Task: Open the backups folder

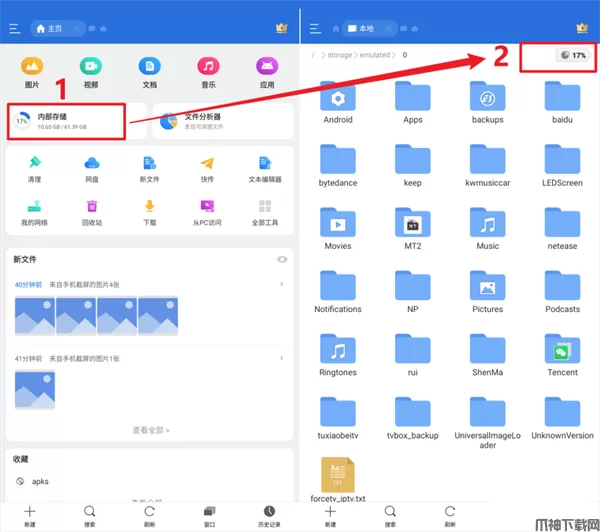Action: click(488, 103)
